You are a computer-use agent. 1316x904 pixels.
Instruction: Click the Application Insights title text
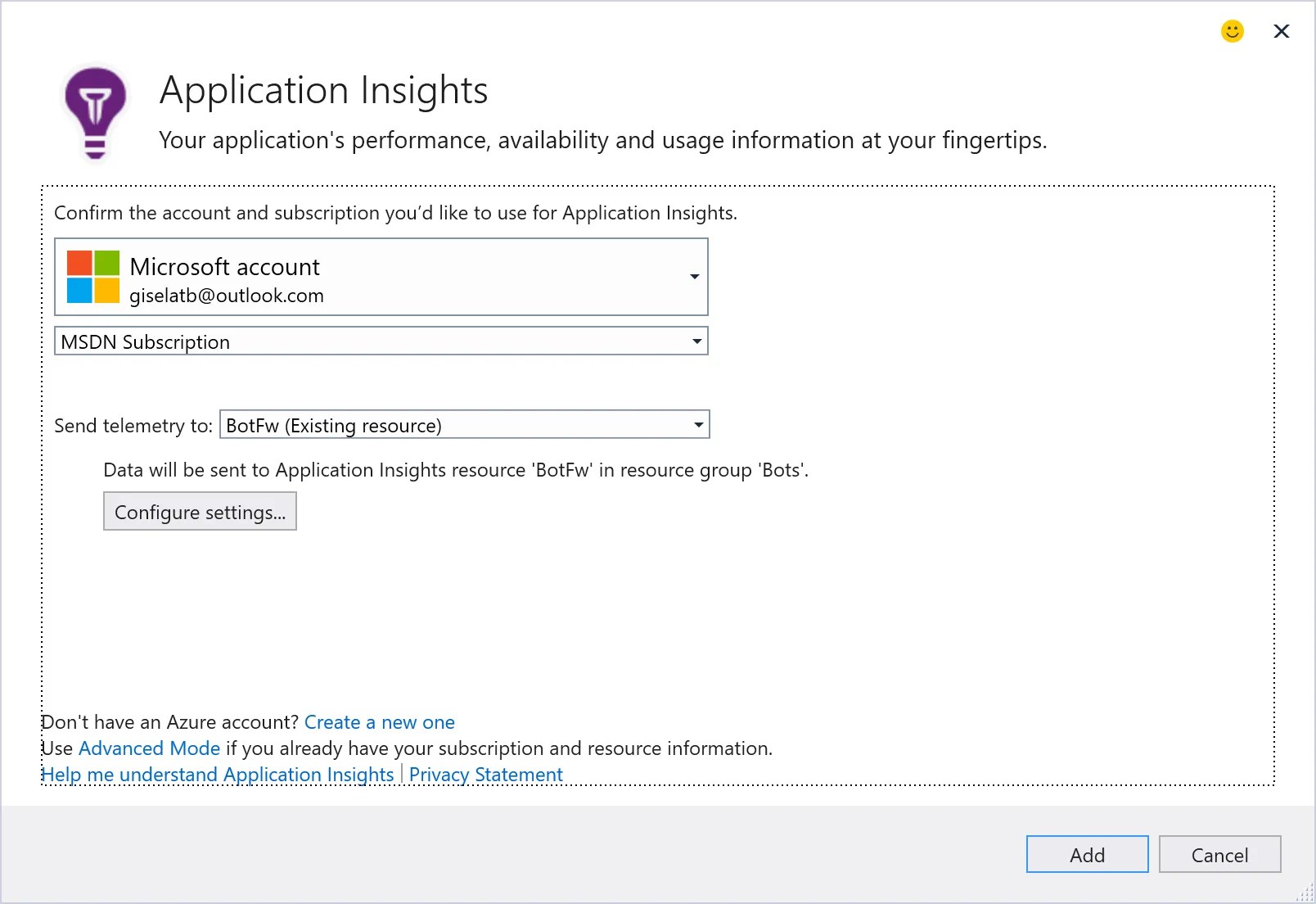[x=324, y=90]
